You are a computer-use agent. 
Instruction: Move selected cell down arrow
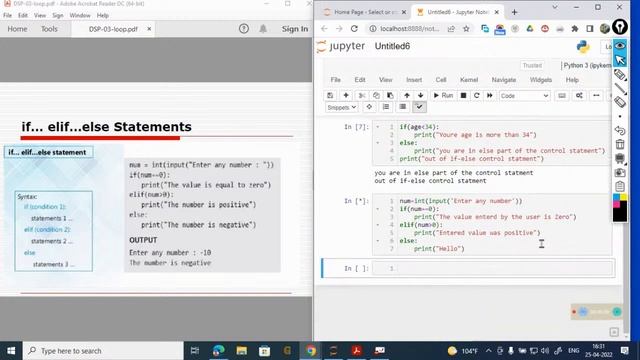(420, 96)
